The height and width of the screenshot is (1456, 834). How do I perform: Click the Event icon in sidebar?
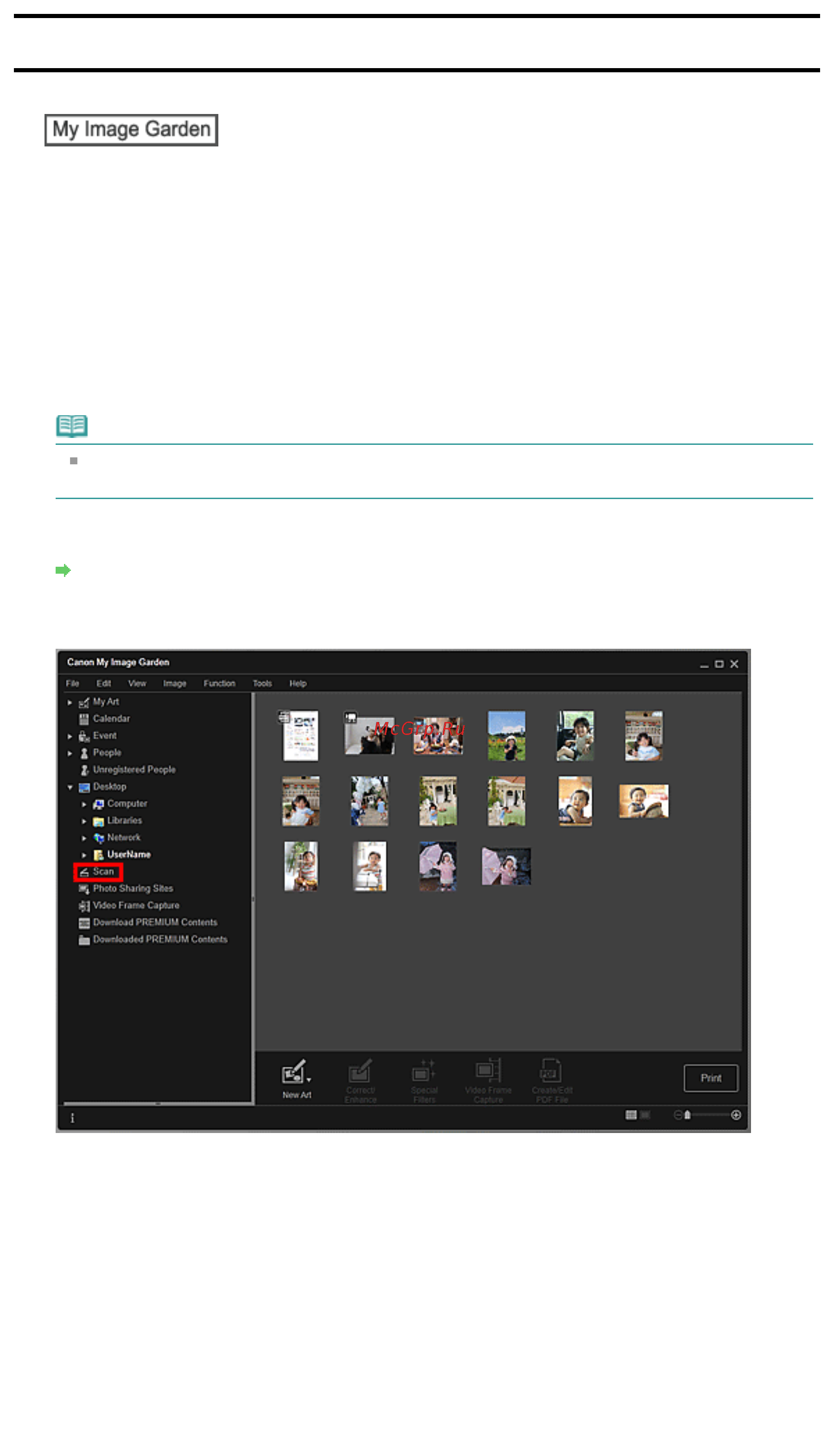tap(83, 736)
